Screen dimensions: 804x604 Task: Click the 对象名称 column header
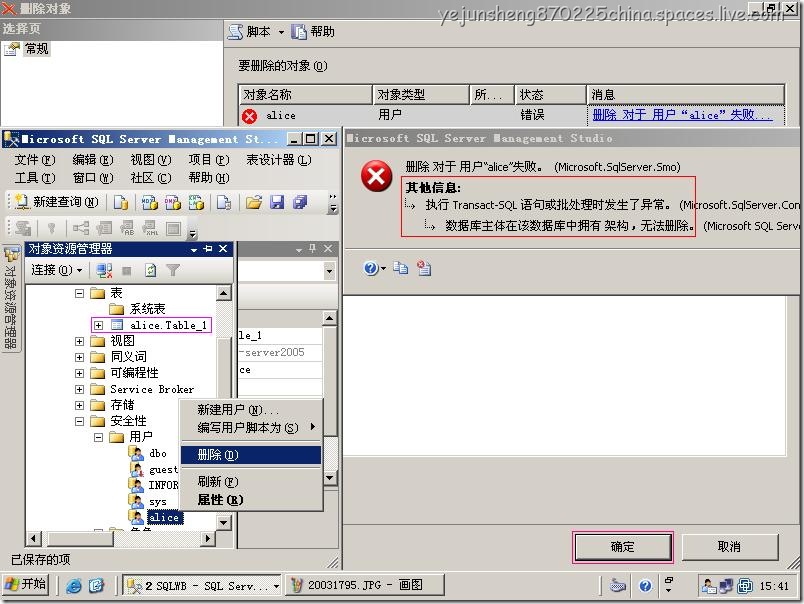(305, 95)
